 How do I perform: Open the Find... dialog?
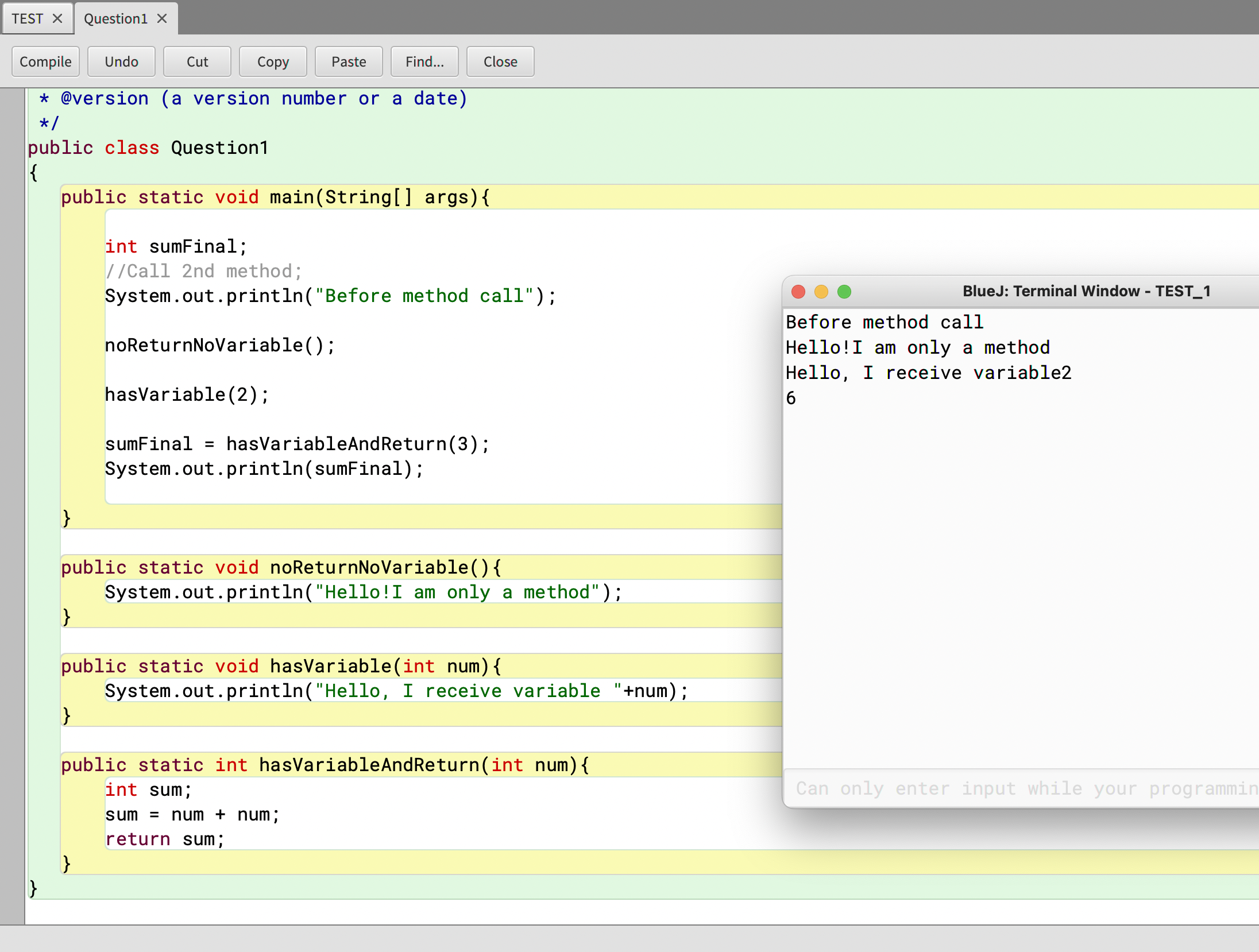(x=424, y=61)
